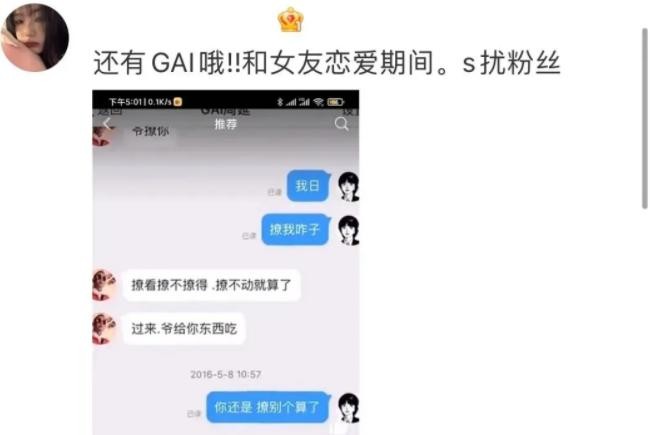
Task: Select the 撩看撩不撩得.撩不动就算了 message
Action: click(x=211, y=285)
